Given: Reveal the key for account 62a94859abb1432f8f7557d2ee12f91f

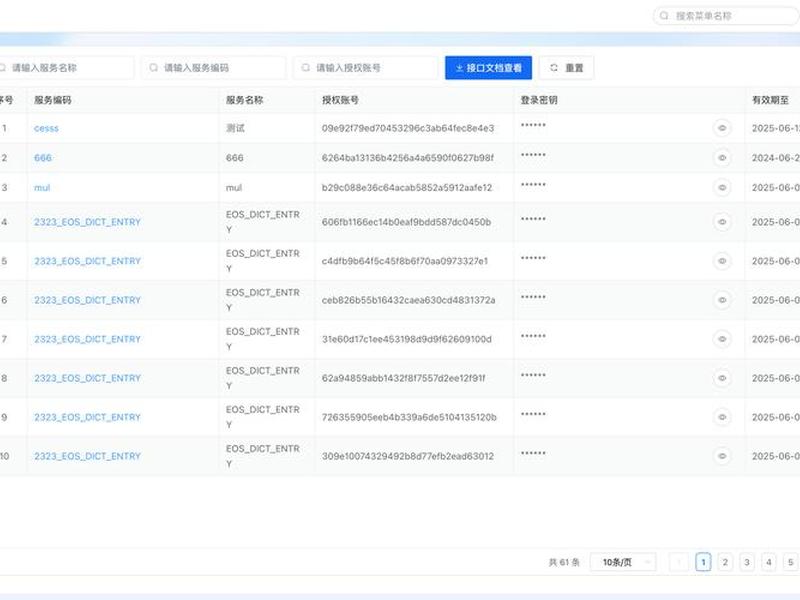Looking at the screenshot, I should tap(722, 378).
